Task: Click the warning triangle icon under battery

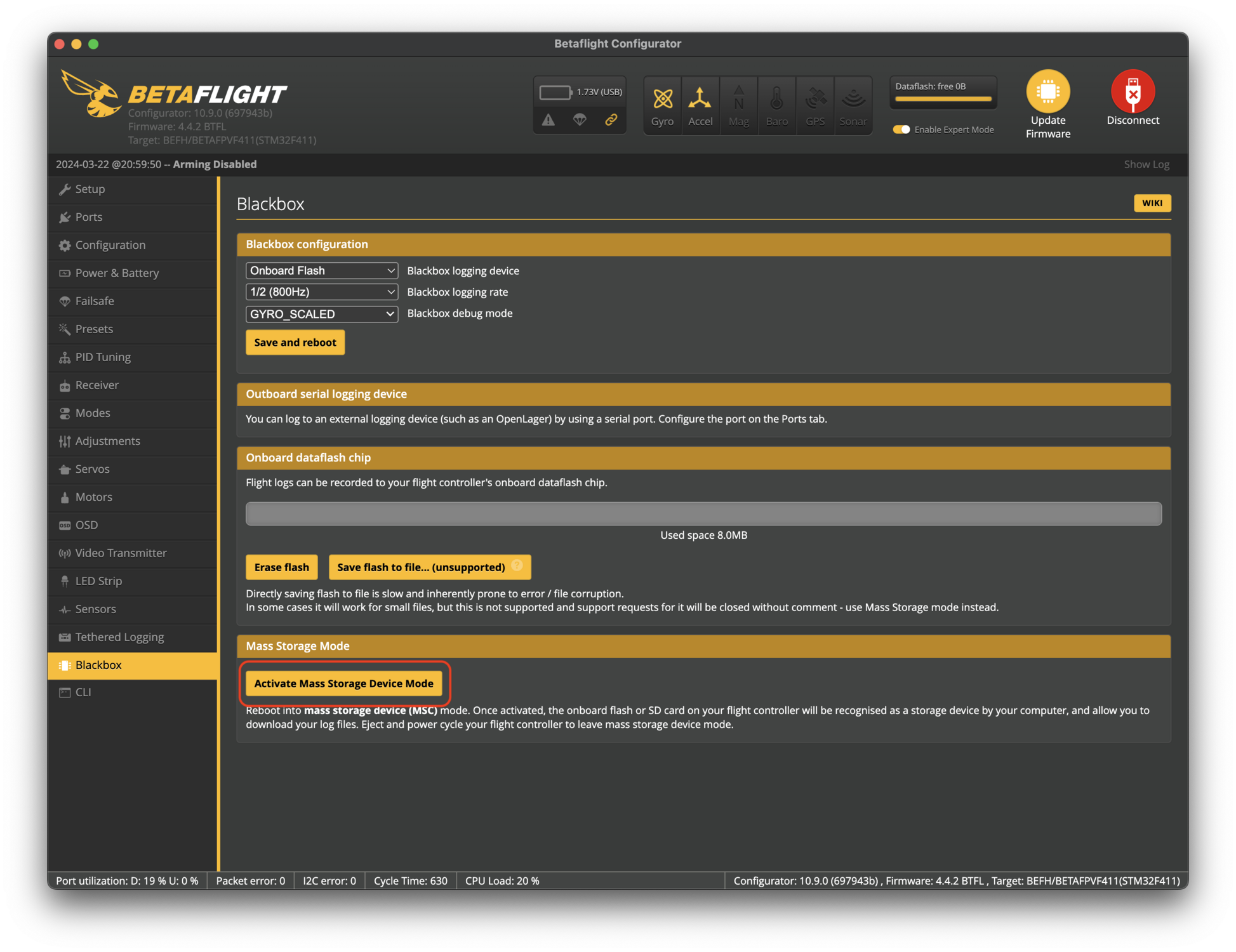Action: 548,119
